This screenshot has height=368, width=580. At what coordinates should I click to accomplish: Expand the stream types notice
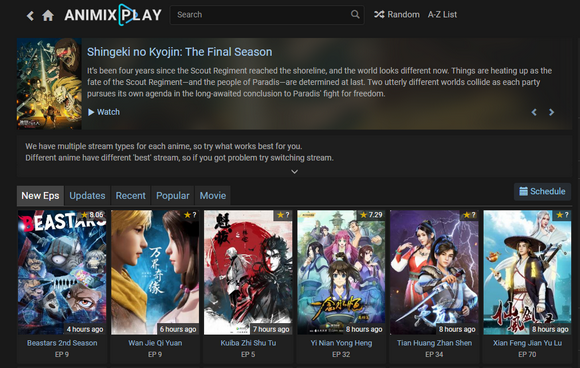tap(294, 172)
